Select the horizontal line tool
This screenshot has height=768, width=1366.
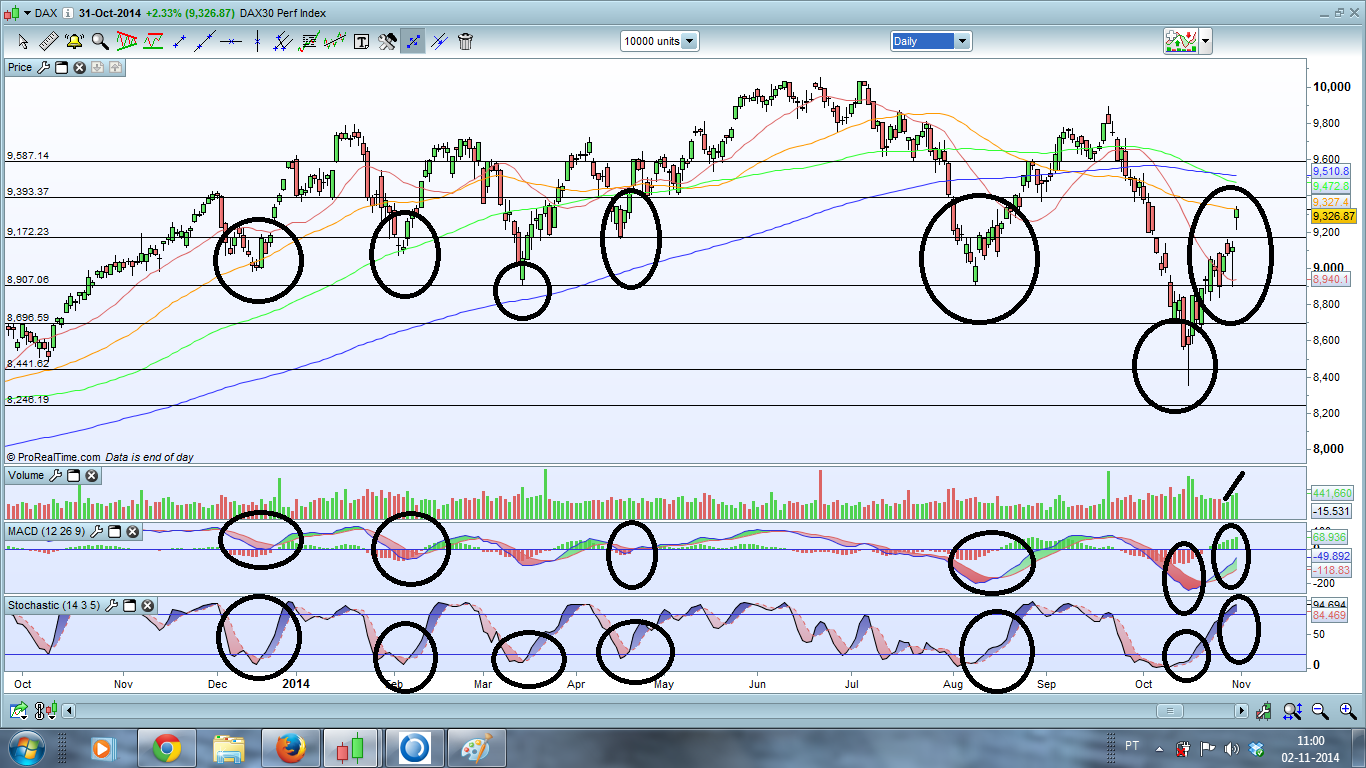tap(232, 41)
